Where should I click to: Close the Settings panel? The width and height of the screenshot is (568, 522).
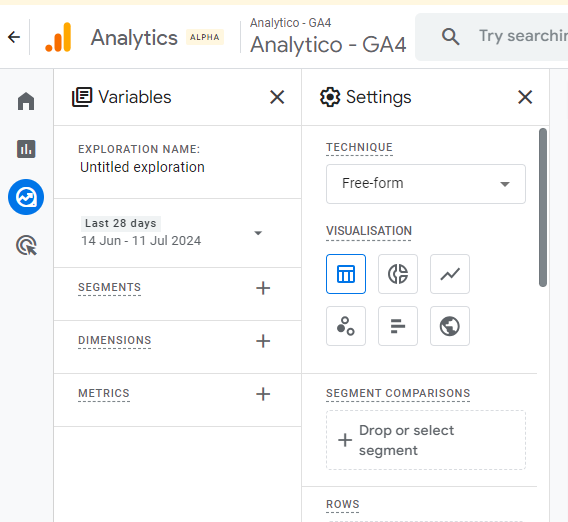pyautogui.click(x=525, y=97)
